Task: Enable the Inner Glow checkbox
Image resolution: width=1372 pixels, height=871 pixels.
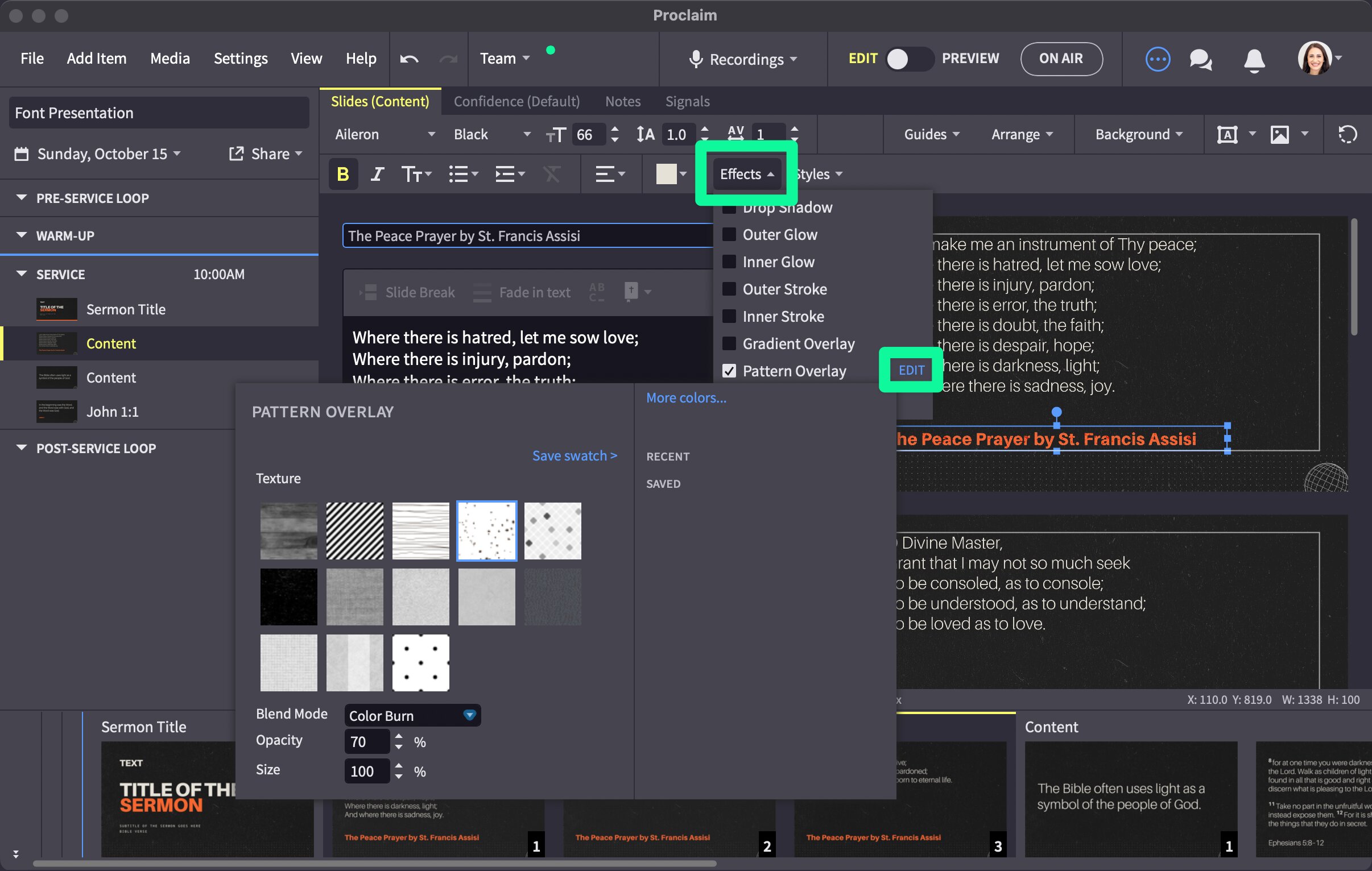Action: pyautogui.click(x=729, y=262)
